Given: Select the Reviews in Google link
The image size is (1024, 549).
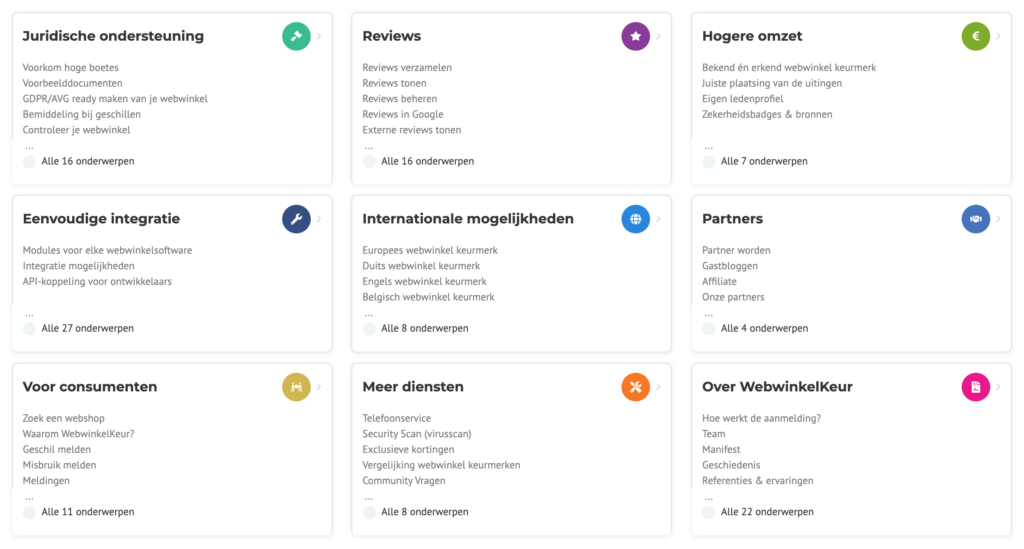Looking at the screenshot, I should click(x=402, y=115).
